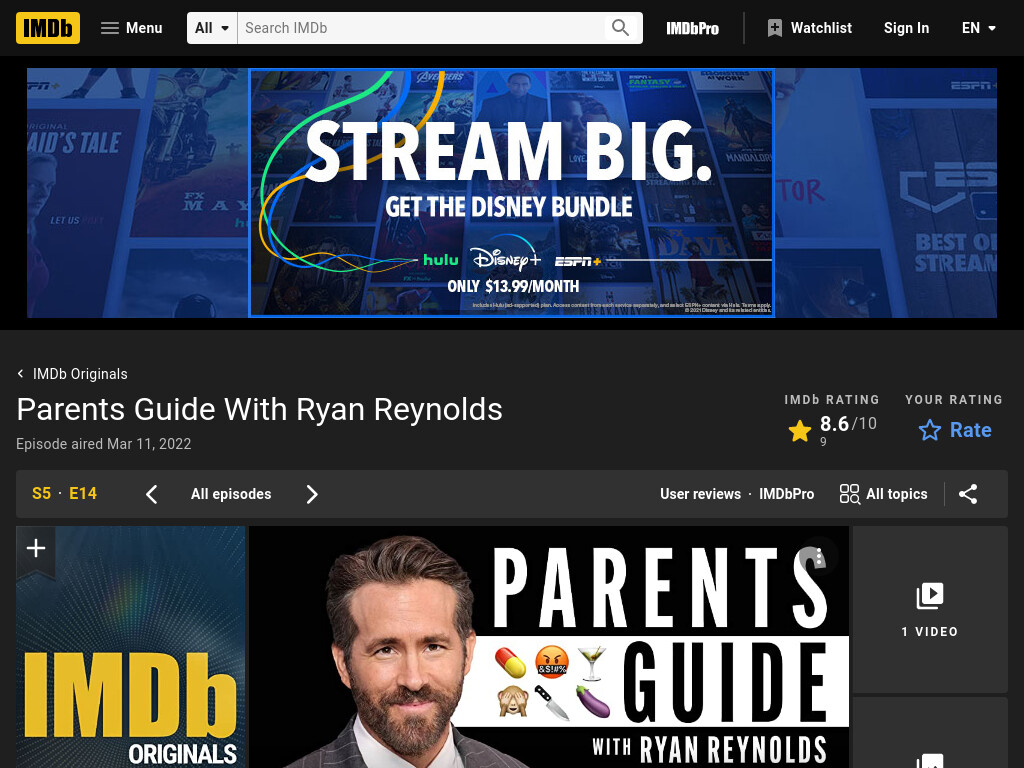1024x768 pixels.
Task: Click the magnifier search submit icon
Action: (620, 28)
